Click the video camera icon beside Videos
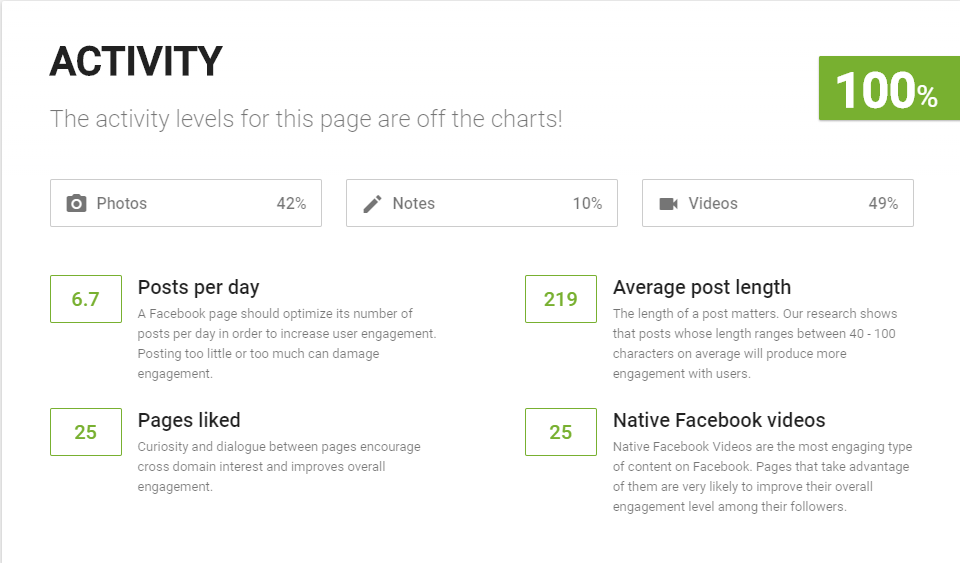The width and height of the screenshot is (960, 563). [668, 204]
